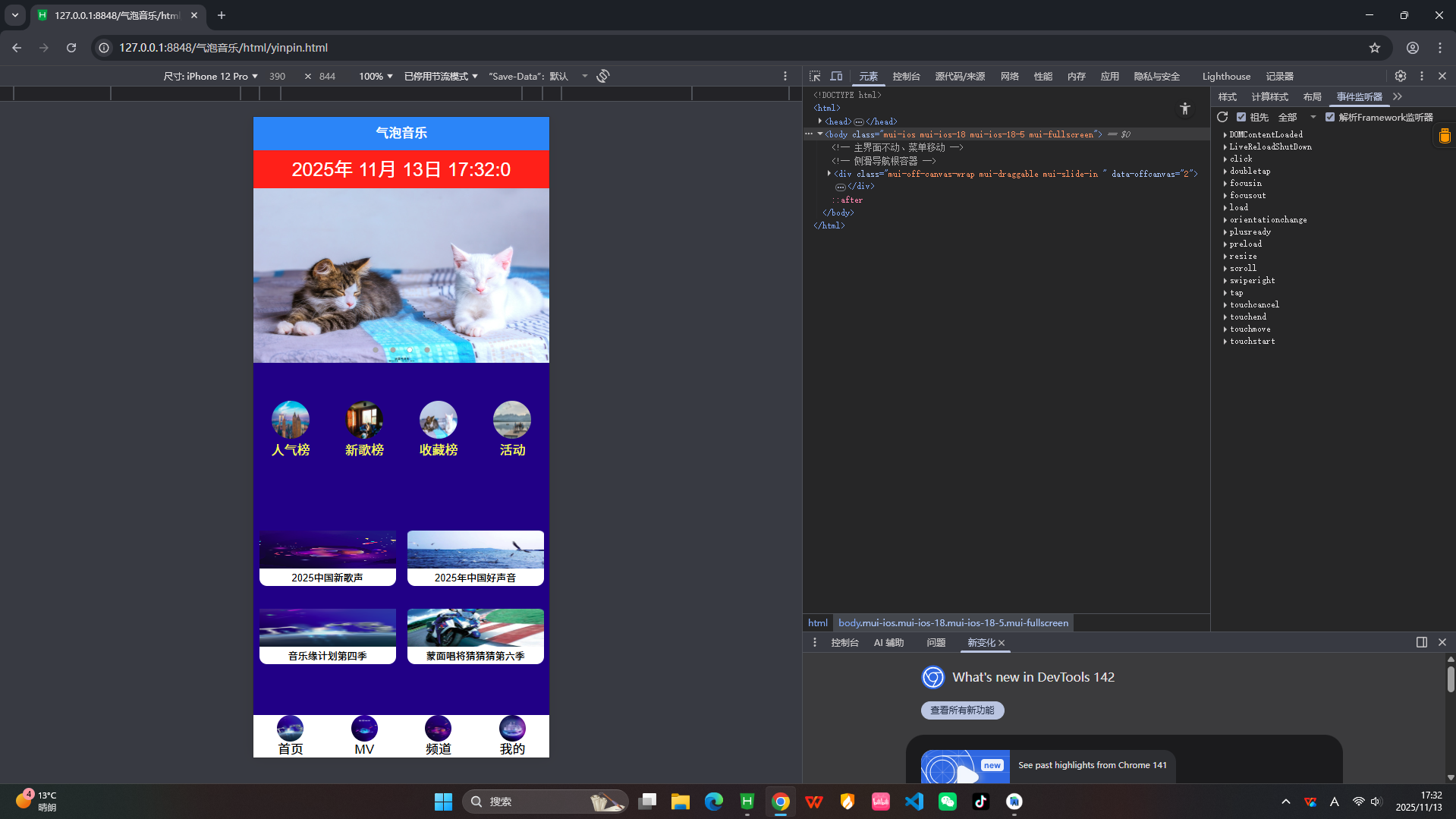Tap the 人气榜 circular icon
Screen dimensions: 1456x819
(x=291, y=420)
